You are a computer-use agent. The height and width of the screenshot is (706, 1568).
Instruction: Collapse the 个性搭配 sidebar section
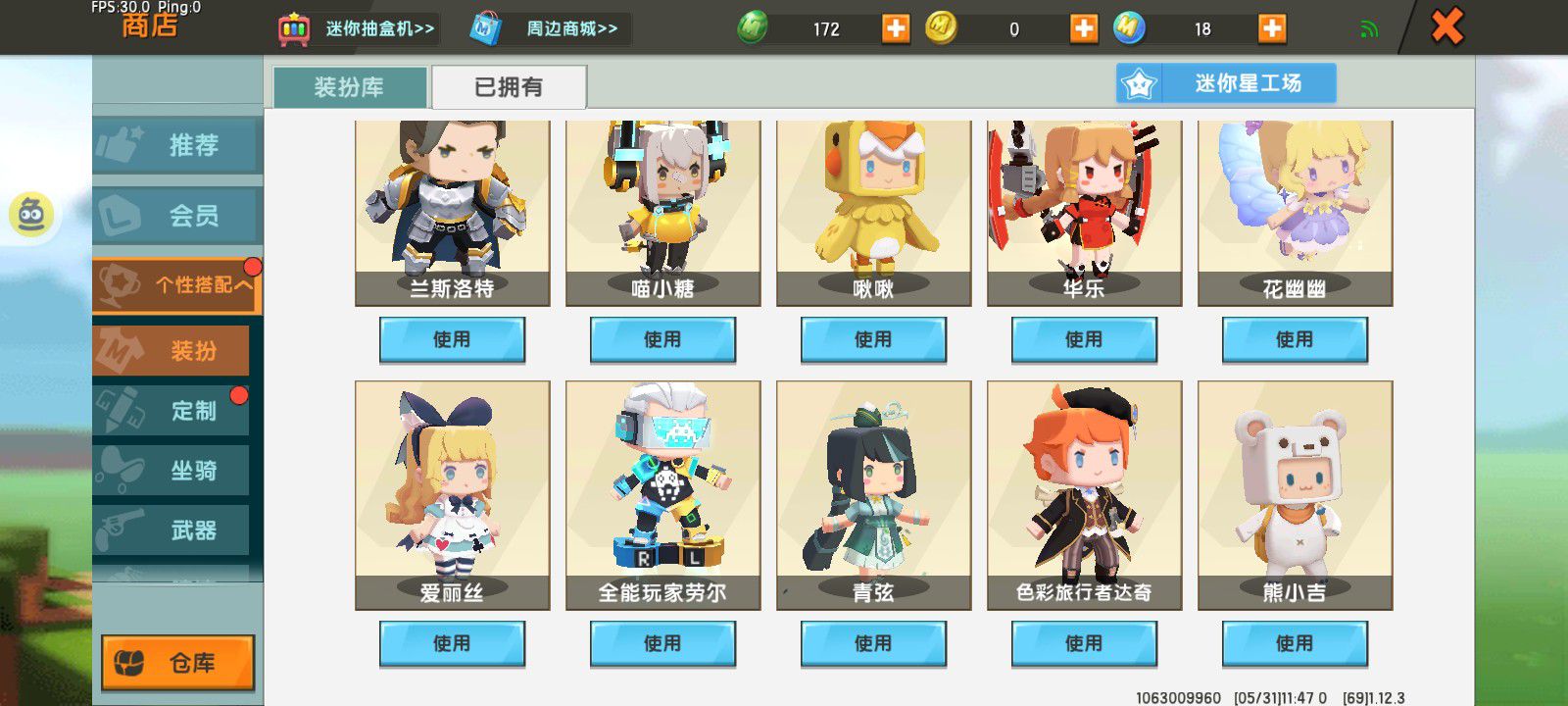(x=177, y=285)
